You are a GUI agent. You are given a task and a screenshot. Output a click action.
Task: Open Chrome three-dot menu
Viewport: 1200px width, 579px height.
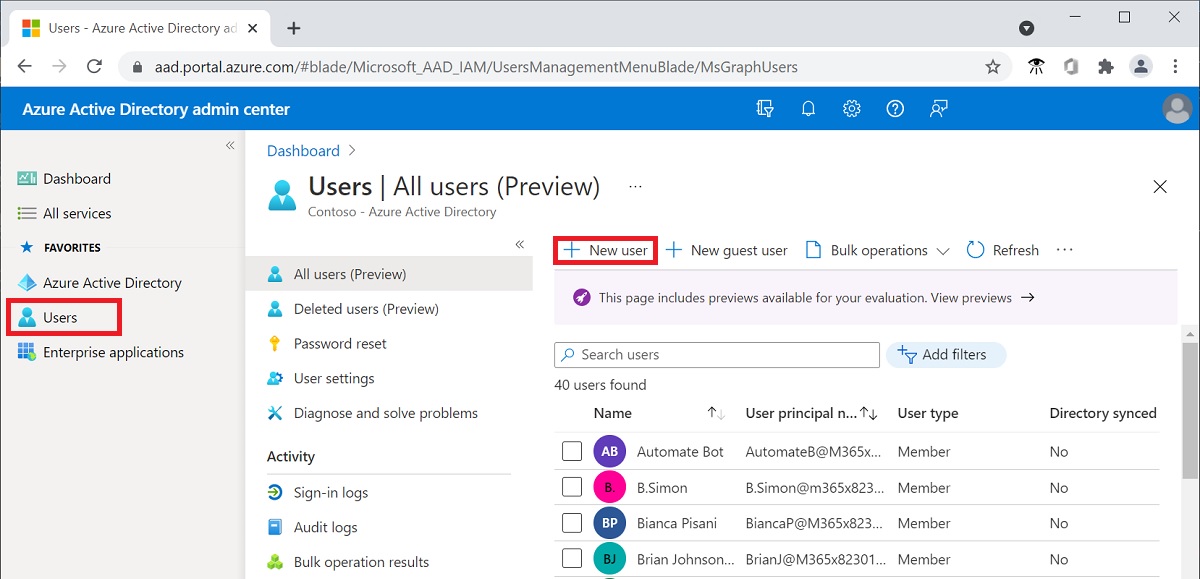point(1175,67)
